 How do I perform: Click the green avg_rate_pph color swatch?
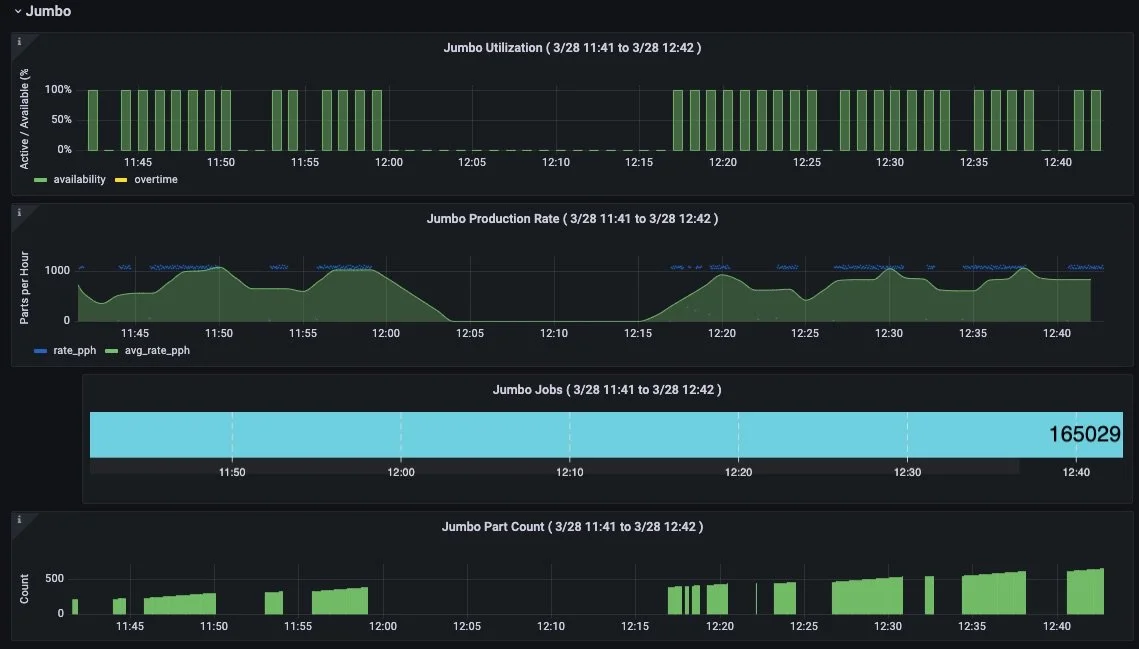(112, 351)
